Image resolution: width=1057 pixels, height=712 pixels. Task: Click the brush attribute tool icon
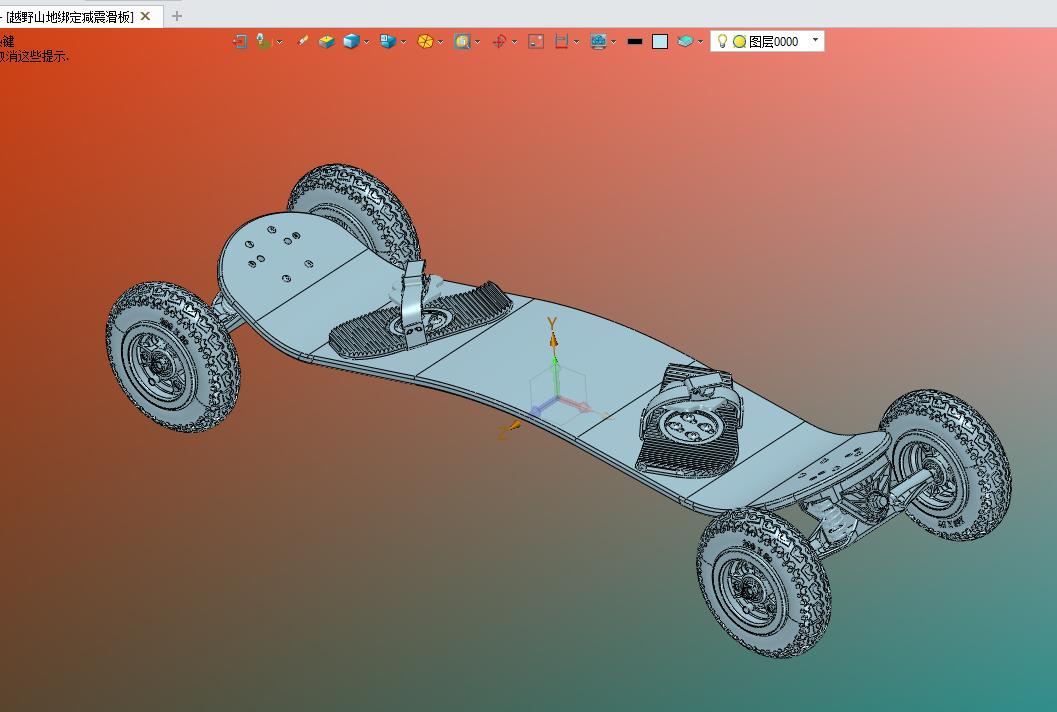[303, 42]
